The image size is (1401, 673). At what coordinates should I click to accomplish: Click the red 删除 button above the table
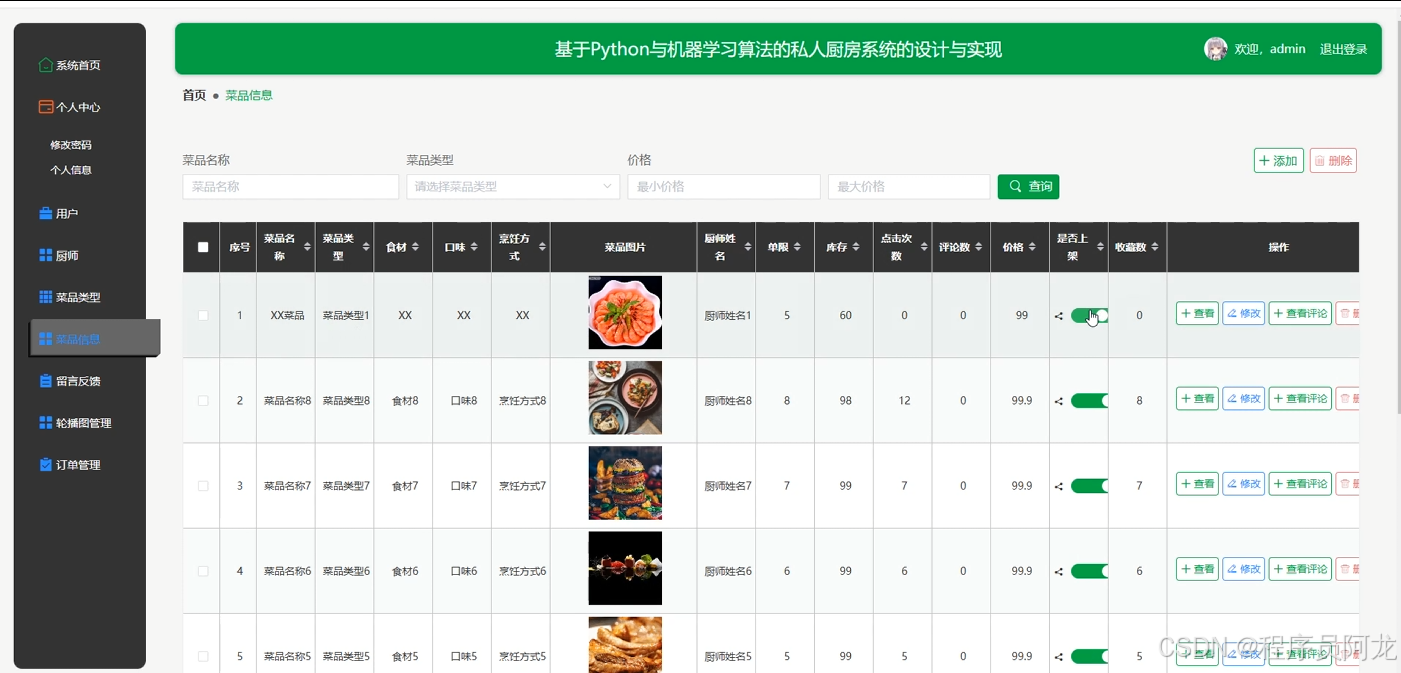1333,161
